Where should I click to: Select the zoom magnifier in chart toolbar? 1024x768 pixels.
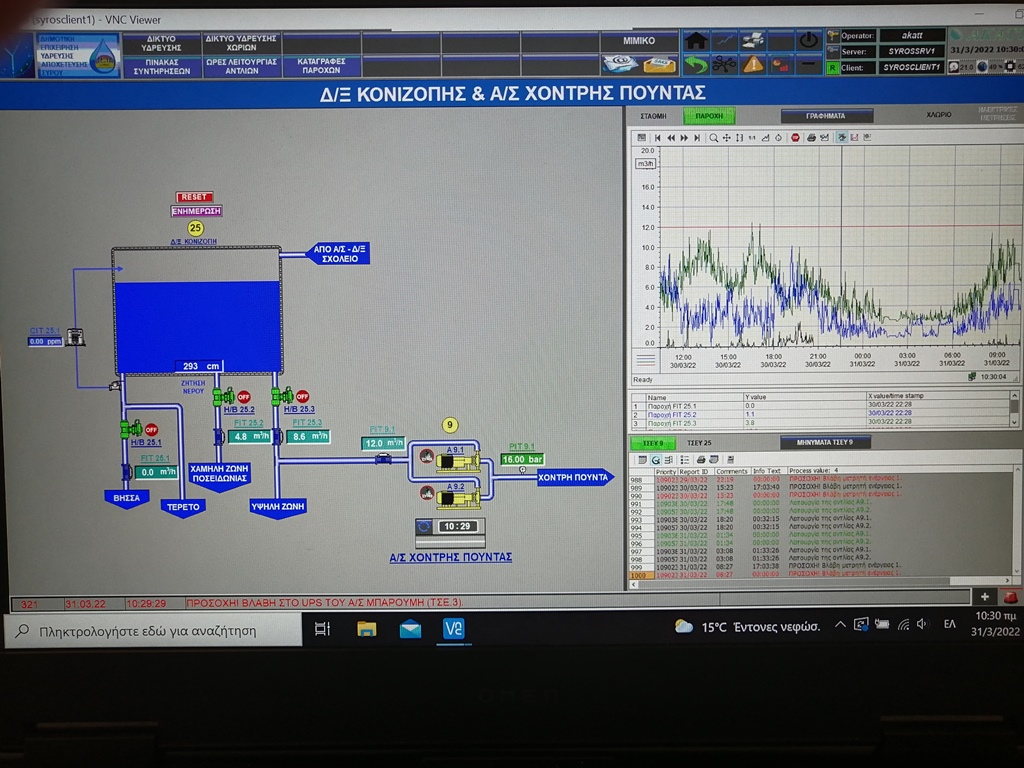coord(713,138)
